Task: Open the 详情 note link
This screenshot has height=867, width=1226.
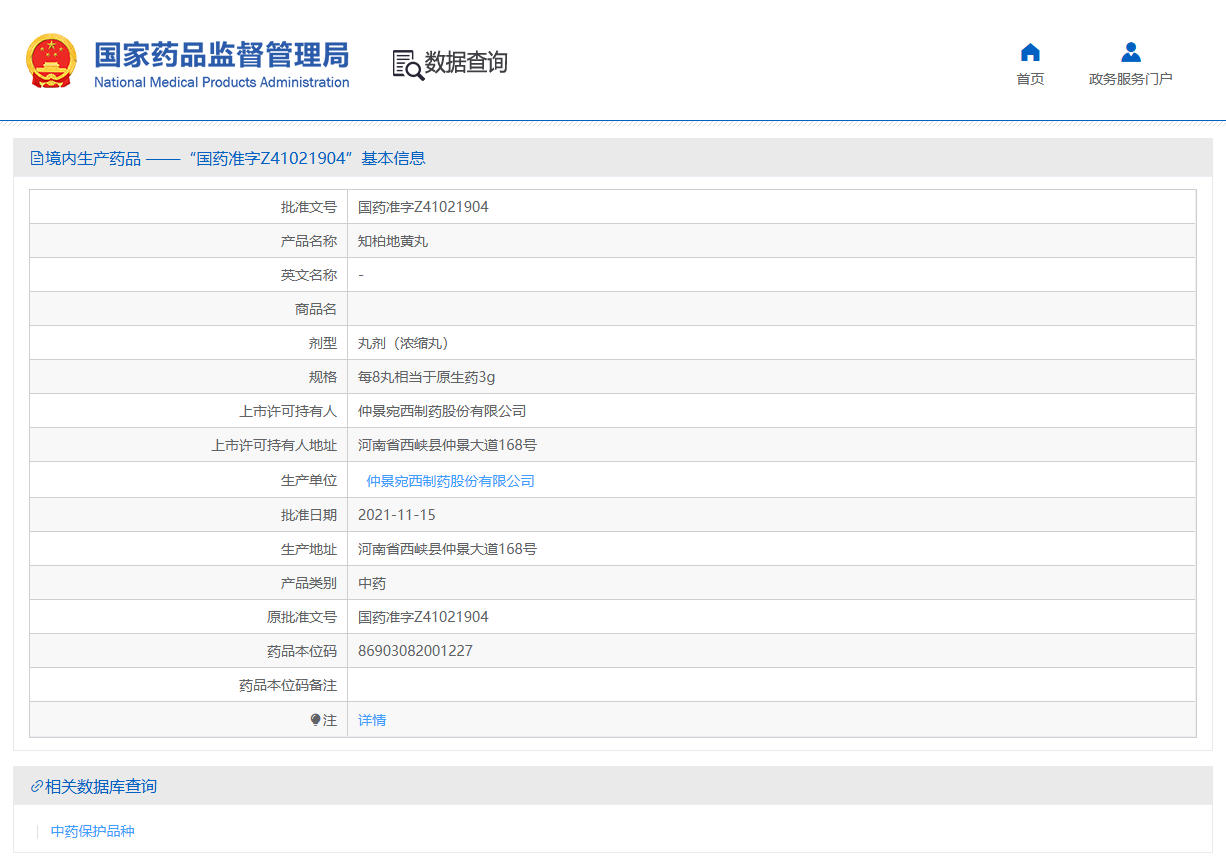Action: point(372,720)
